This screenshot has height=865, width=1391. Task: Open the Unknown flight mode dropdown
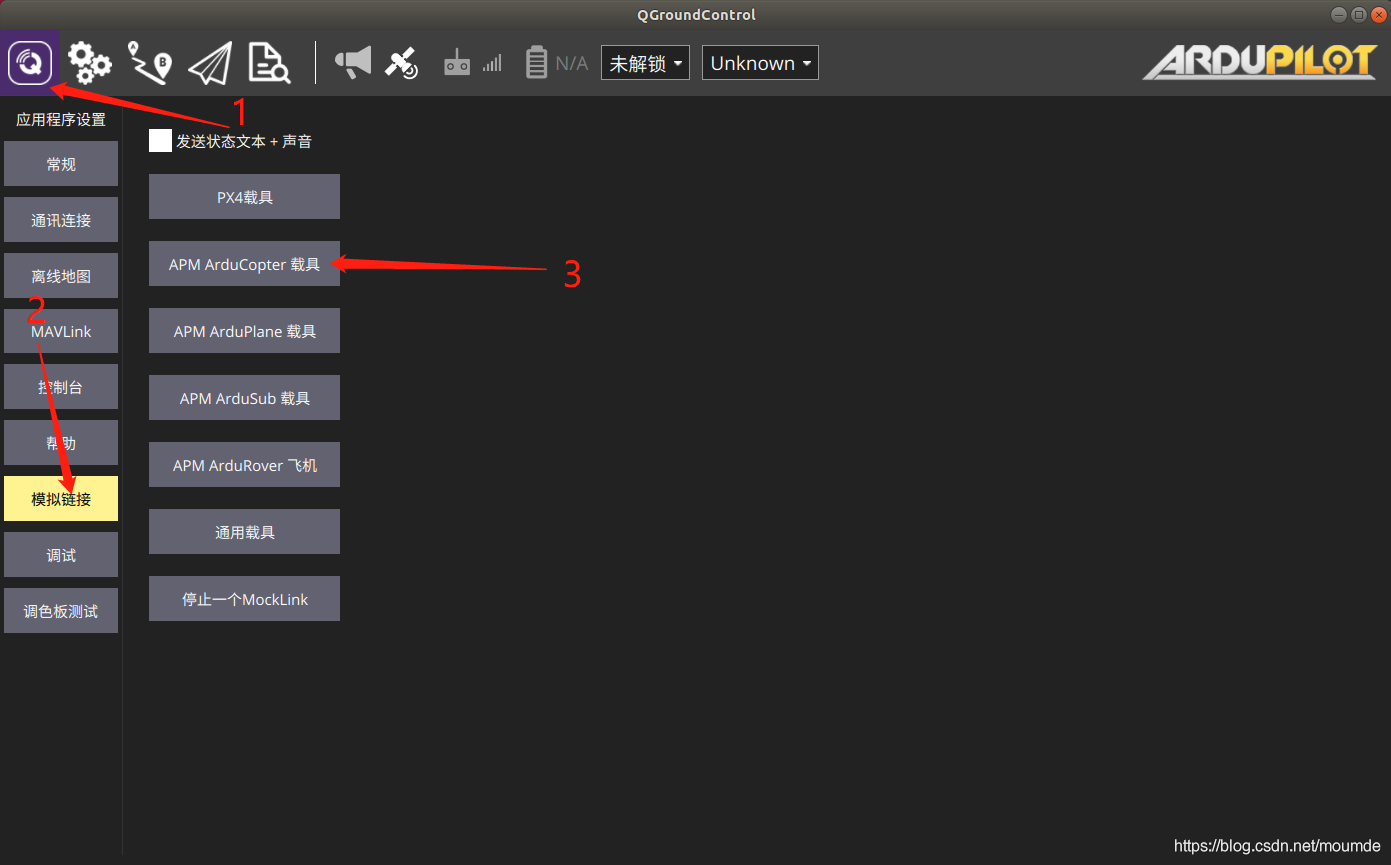click(760, 63)
